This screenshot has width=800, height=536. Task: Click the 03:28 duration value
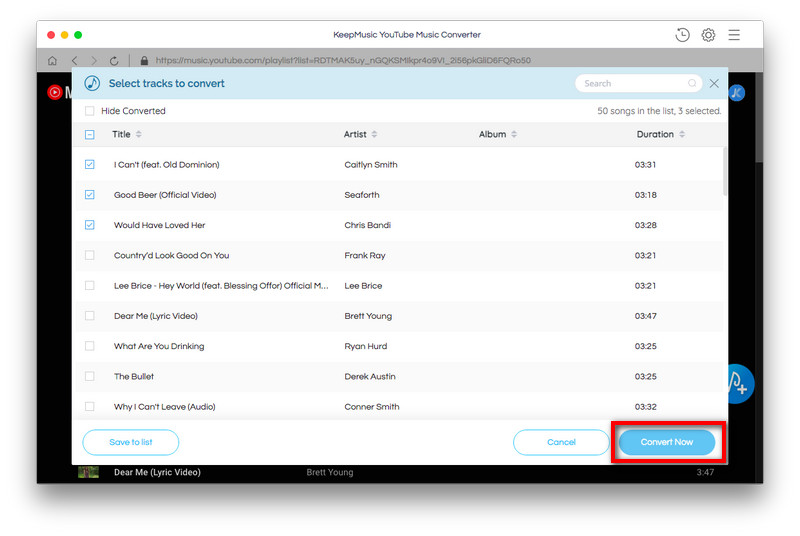[645, 225]
